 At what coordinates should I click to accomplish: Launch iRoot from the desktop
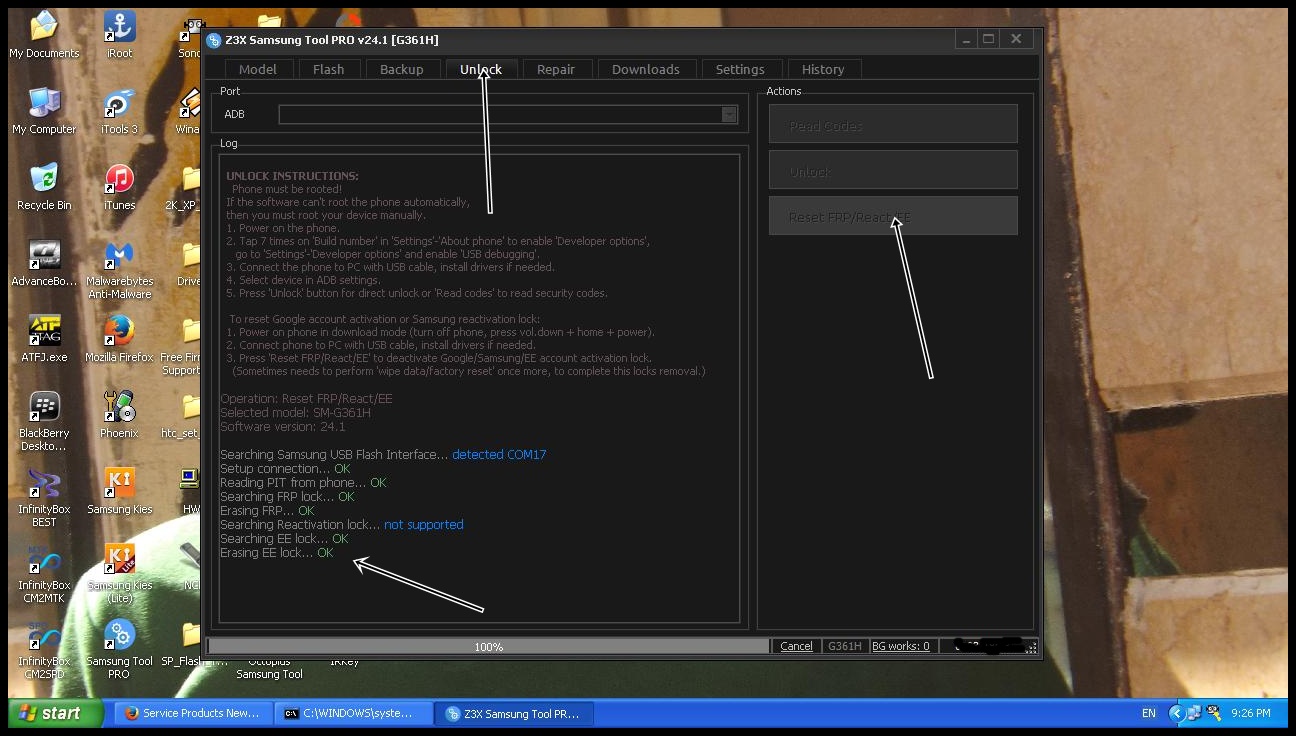(119, 35)
